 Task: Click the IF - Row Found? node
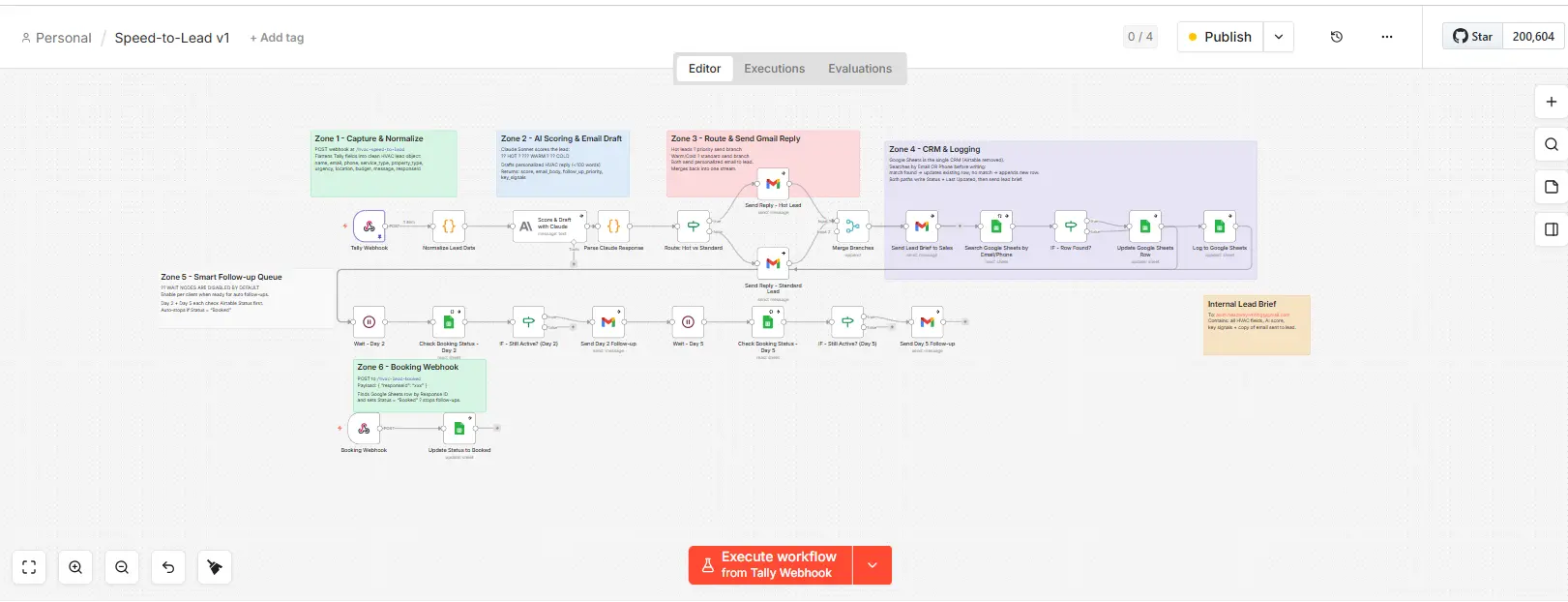click(x=1071, y=226)
